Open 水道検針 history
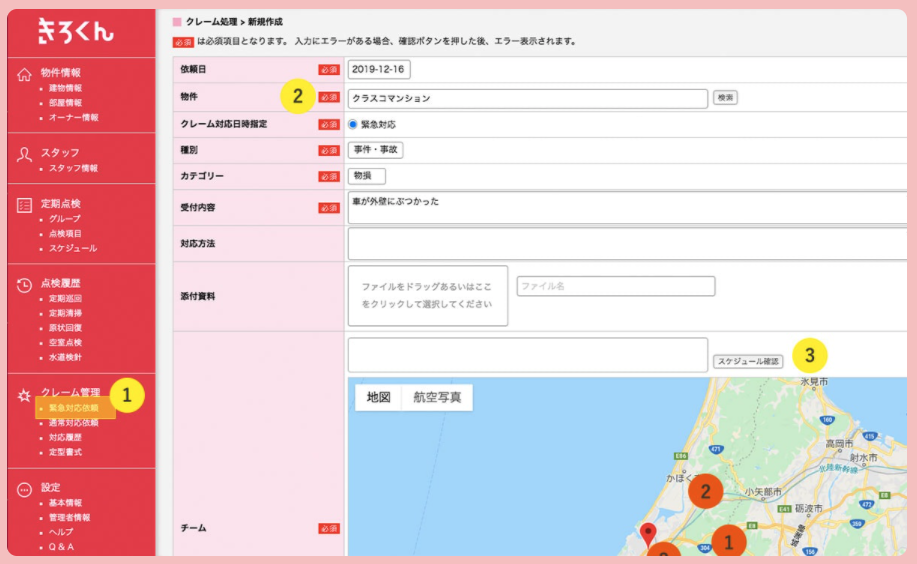Viewport: 917px width, 564px height. tap(66, 357)
